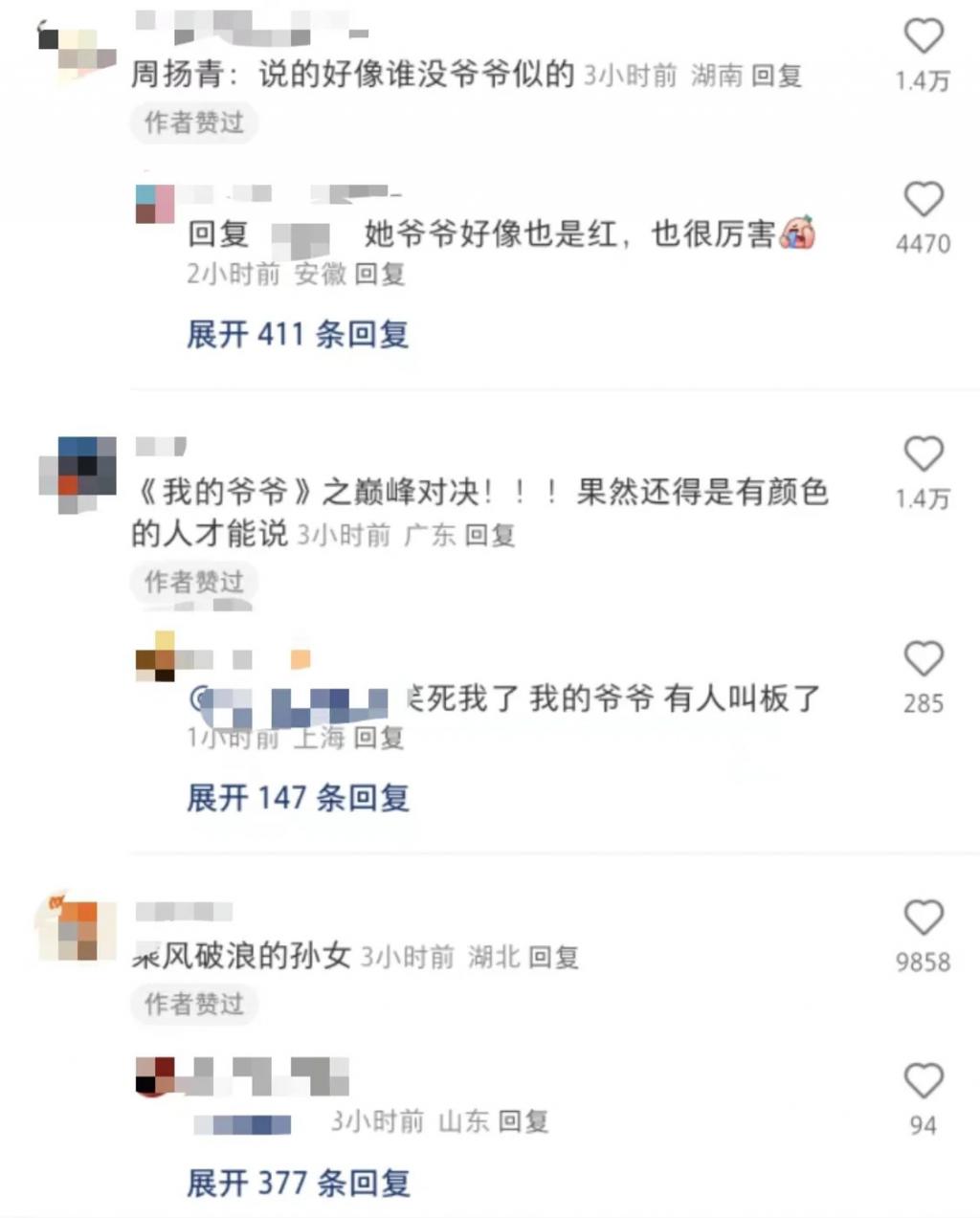
Task: Tap the heart showing 94 likes
Action: click(924, 1081)
